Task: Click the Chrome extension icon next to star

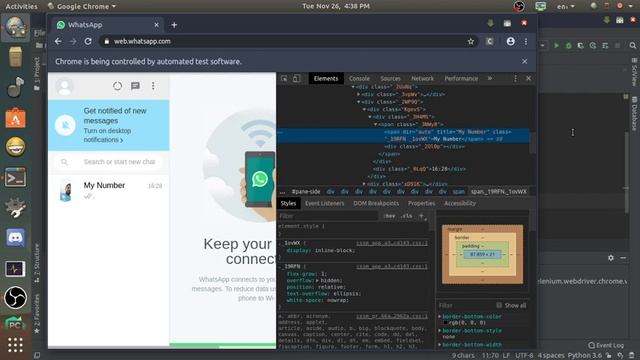Action: [489, 41]
